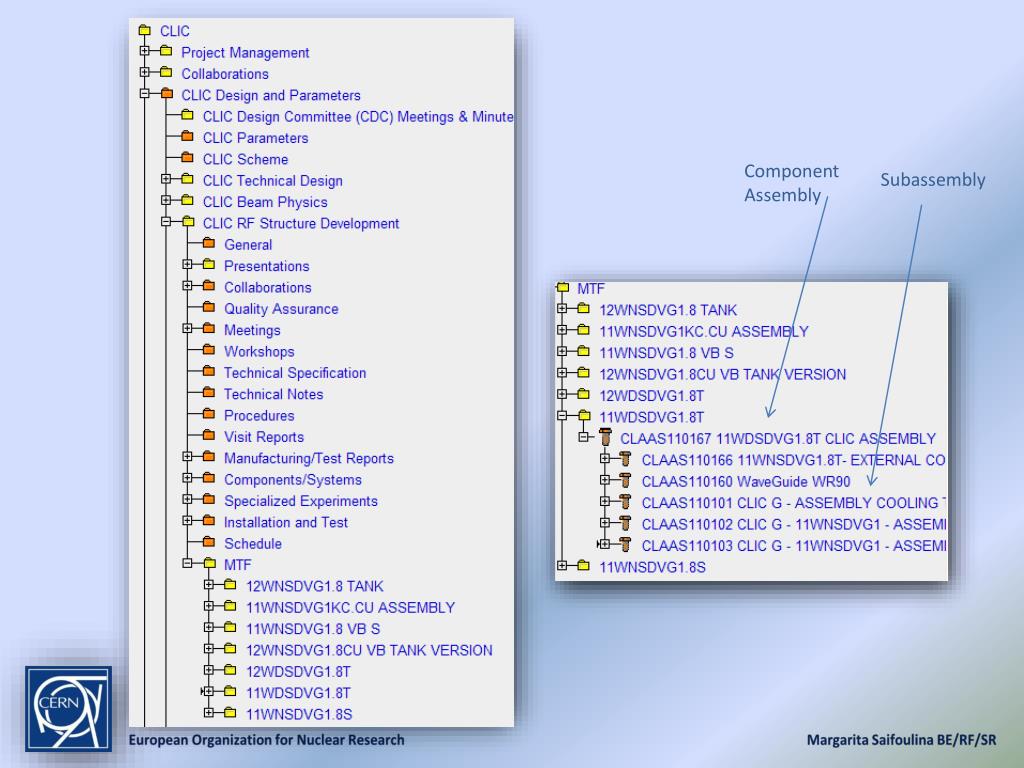
Task: Click the part icon beside CLAAS110102
Action: 625,523
